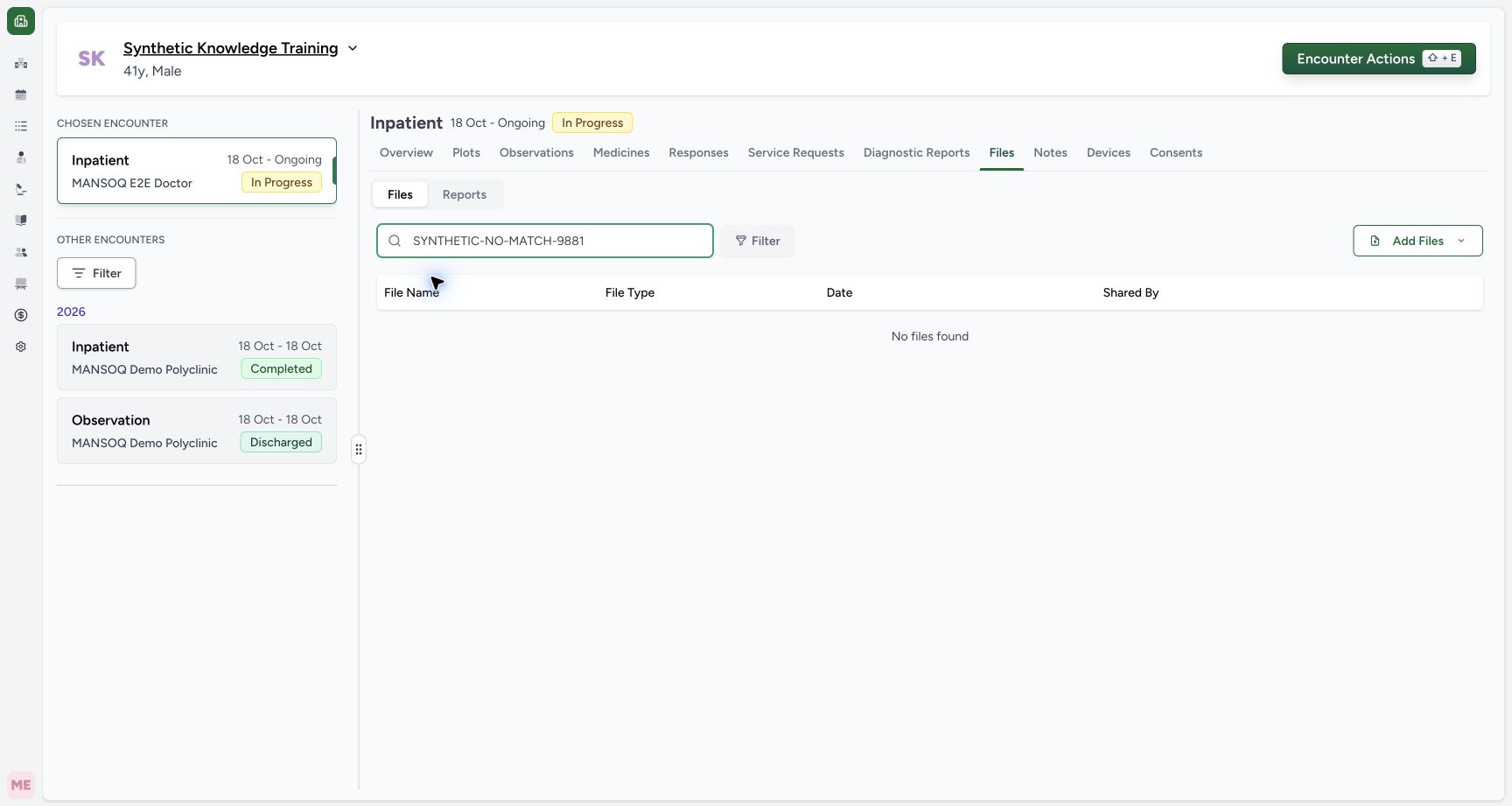Open the dollar billing sidebar icon
Image resolution: width=1512 pixels, height=806 pixels.
click(21, 315)
